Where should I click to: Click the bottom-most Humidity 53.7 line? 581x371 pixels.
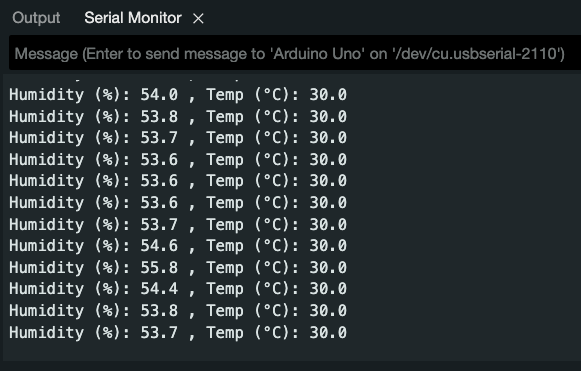pyautogui.click(x=178, y=332)
